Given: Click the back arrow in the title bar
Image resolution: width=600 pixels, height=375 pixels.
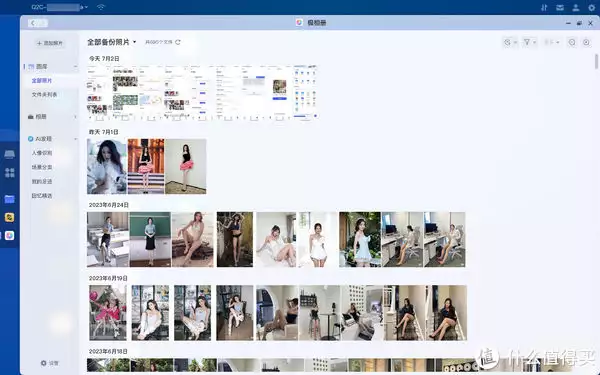Looking at the screenshot, I should (38, 23).
